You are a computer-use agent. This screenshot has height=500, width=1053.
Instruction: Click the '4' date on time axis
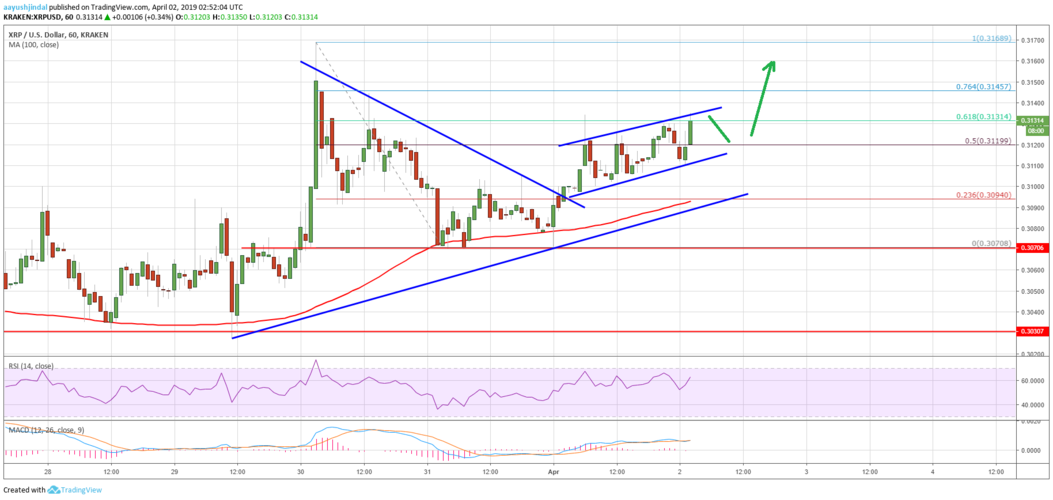(933, 472)
